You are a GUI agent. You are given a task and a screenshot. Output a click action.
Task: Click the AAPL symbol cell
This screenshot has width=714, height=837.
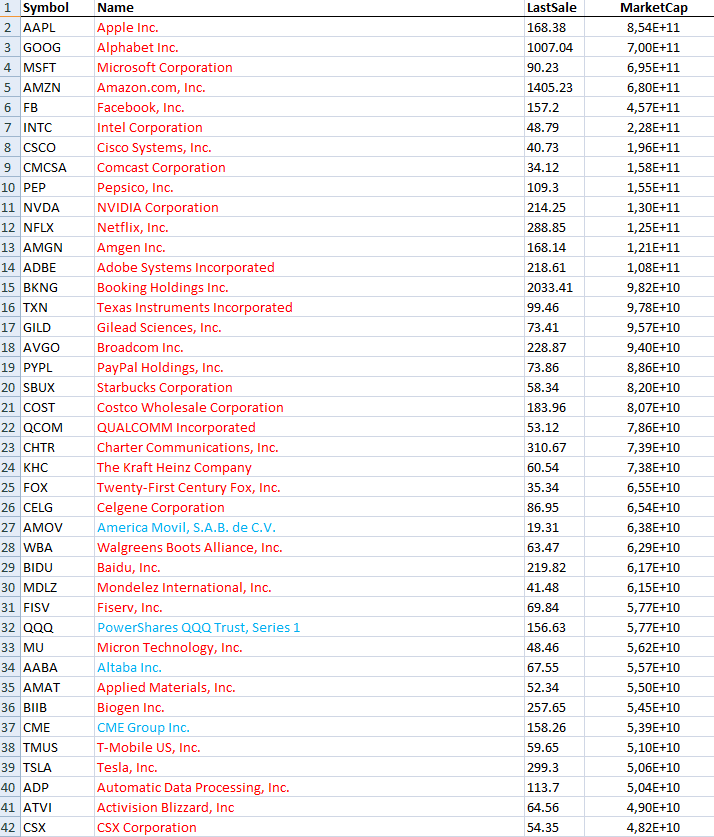pyautogui.click(x=58, y=27)
